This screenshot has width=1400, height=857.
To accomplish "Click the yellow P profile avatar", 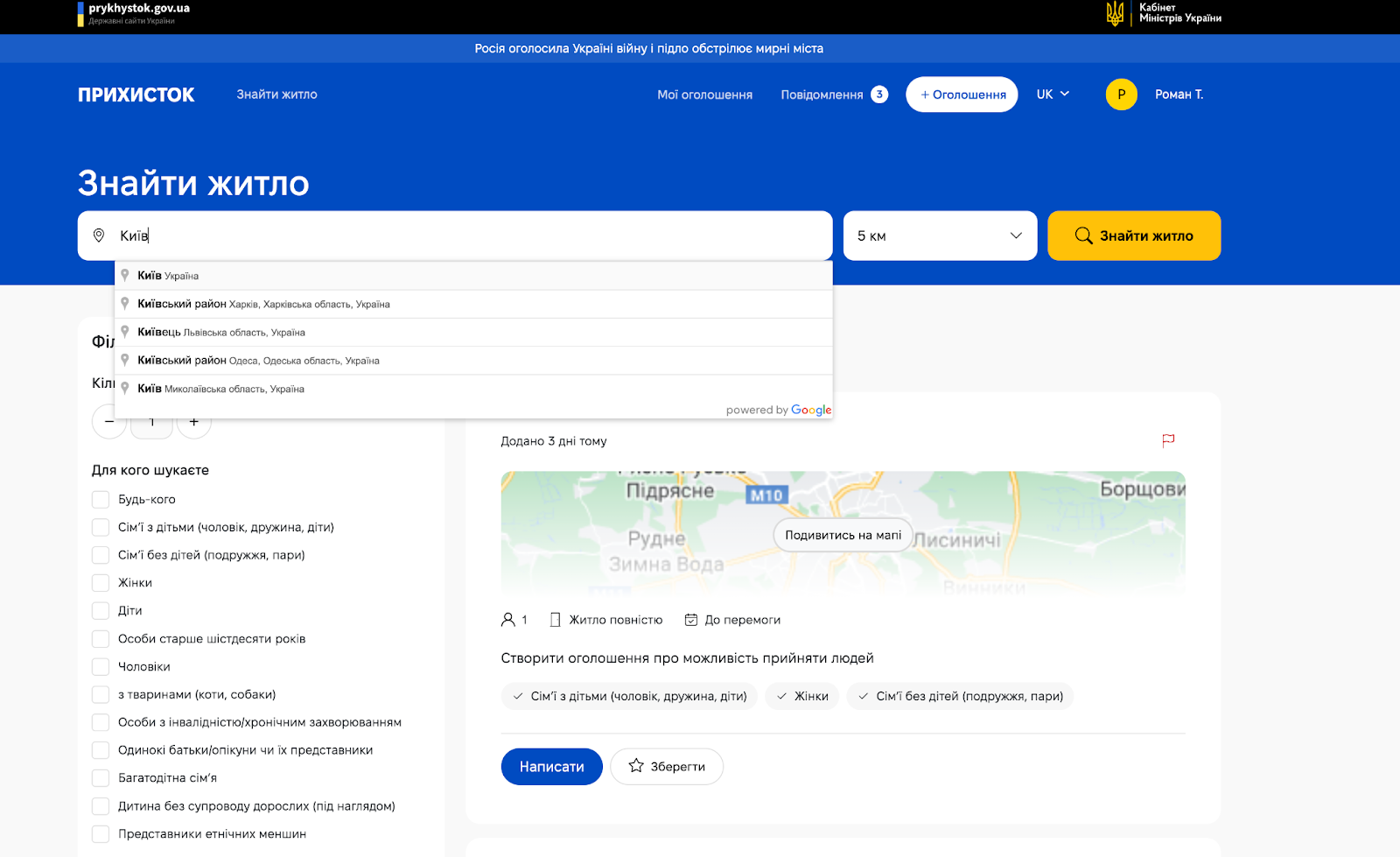I will [1121, 95].
